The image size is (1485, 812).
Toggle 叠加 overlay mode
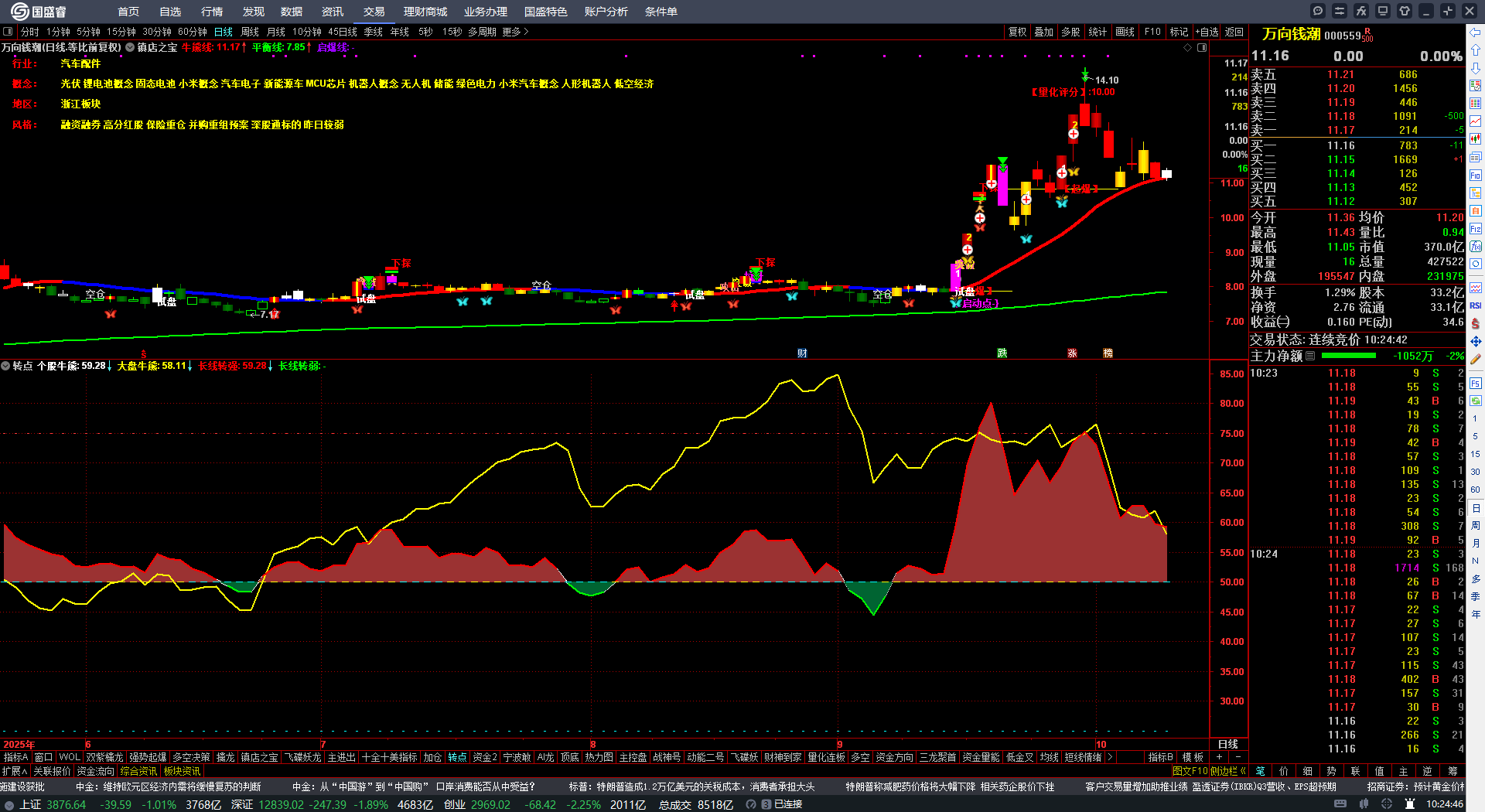coord(1044,32)
